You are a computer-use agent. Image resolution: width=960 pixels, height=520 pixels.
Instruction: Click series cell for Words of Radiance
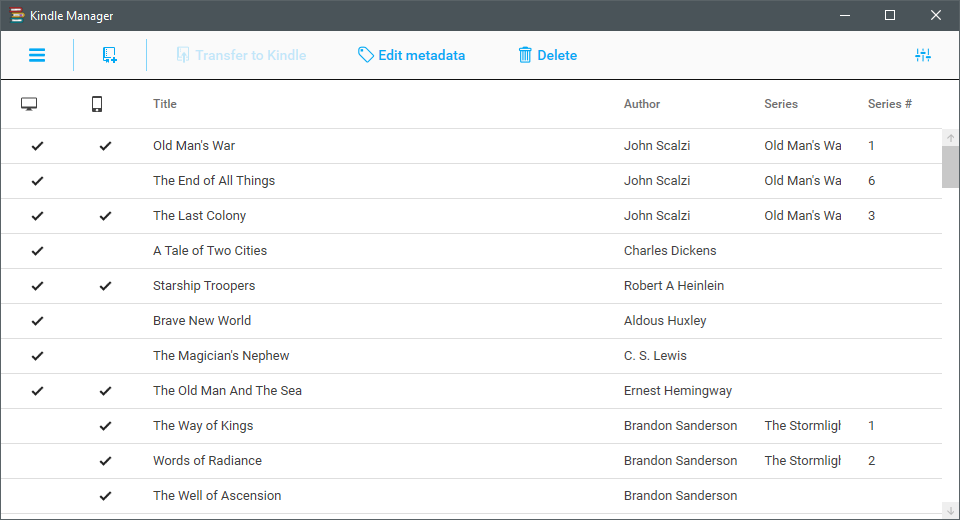803,461
